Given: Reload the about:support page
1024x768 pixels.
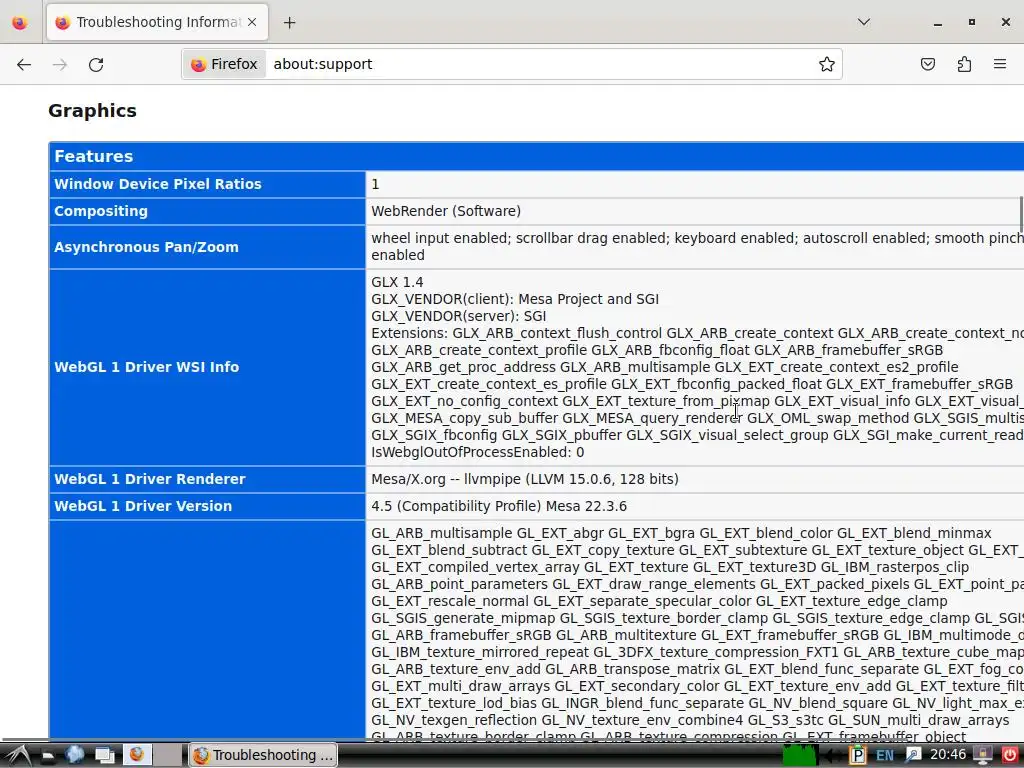Looking at the screenshot, I should click(96, 64).
